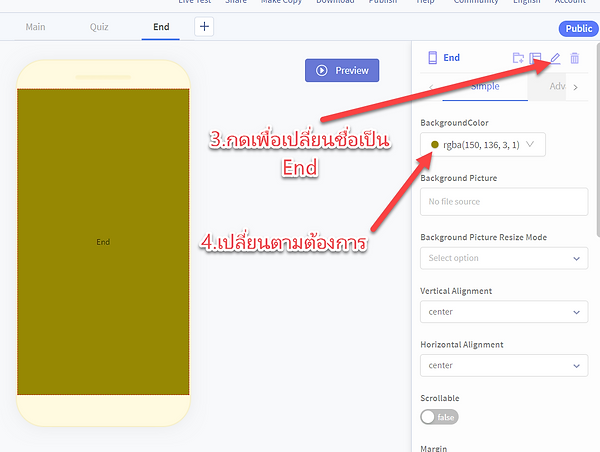Screen dimensions: 600x452
Task: Click the olive background color swatch dot
Action: (x=435, y=145)
